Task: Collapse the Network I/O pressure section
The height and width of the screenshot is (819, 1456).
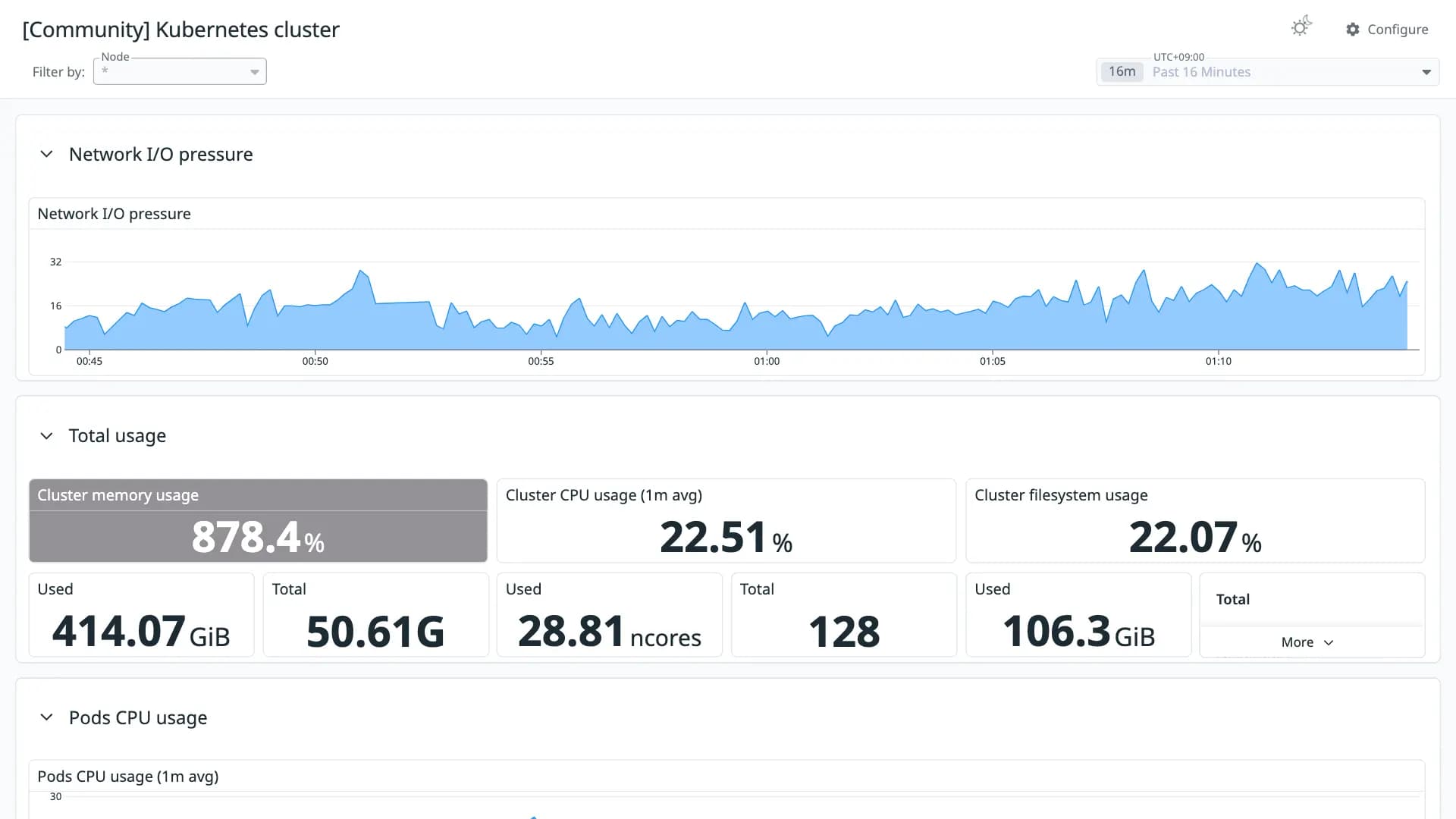Action: [x=46, y=154]
